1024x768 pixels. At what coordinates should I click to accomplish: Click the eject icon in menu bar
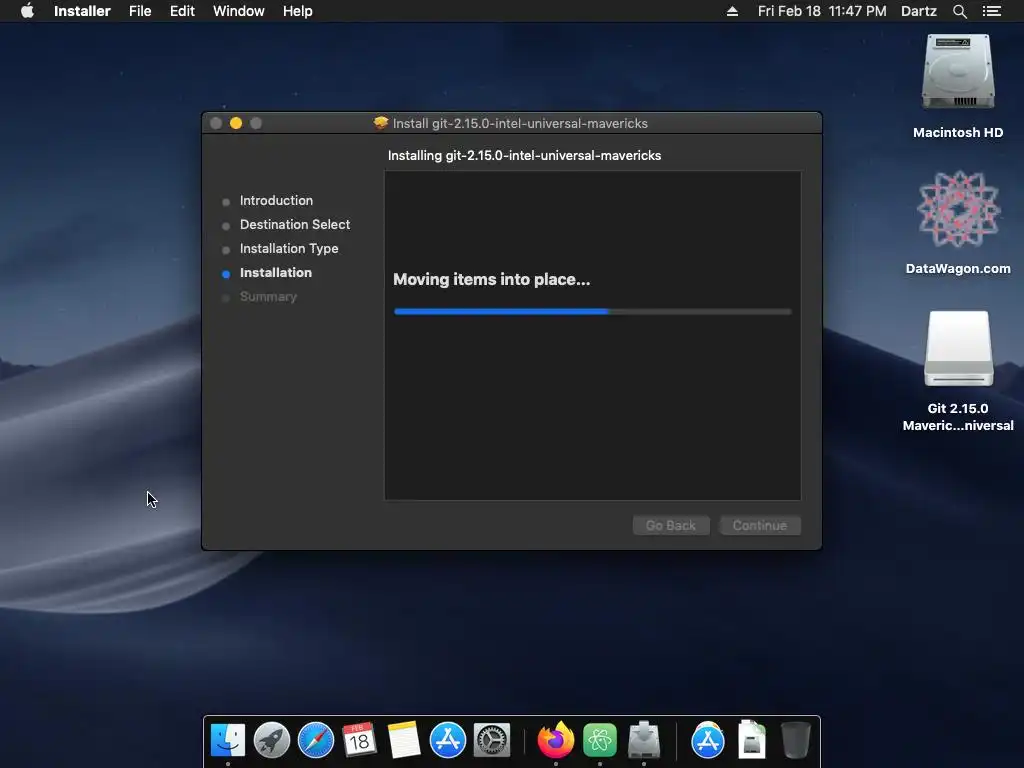pos(732,11)
